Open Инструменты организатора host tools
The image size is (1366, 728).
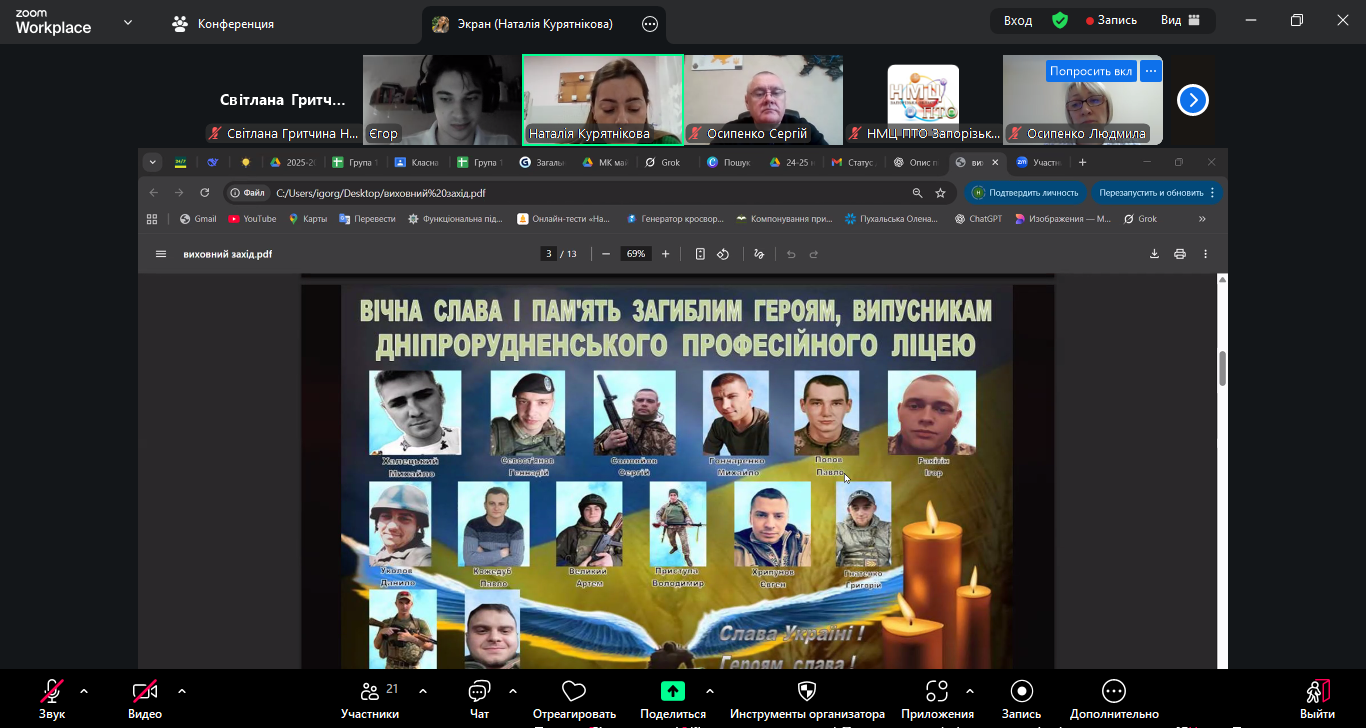807,698
